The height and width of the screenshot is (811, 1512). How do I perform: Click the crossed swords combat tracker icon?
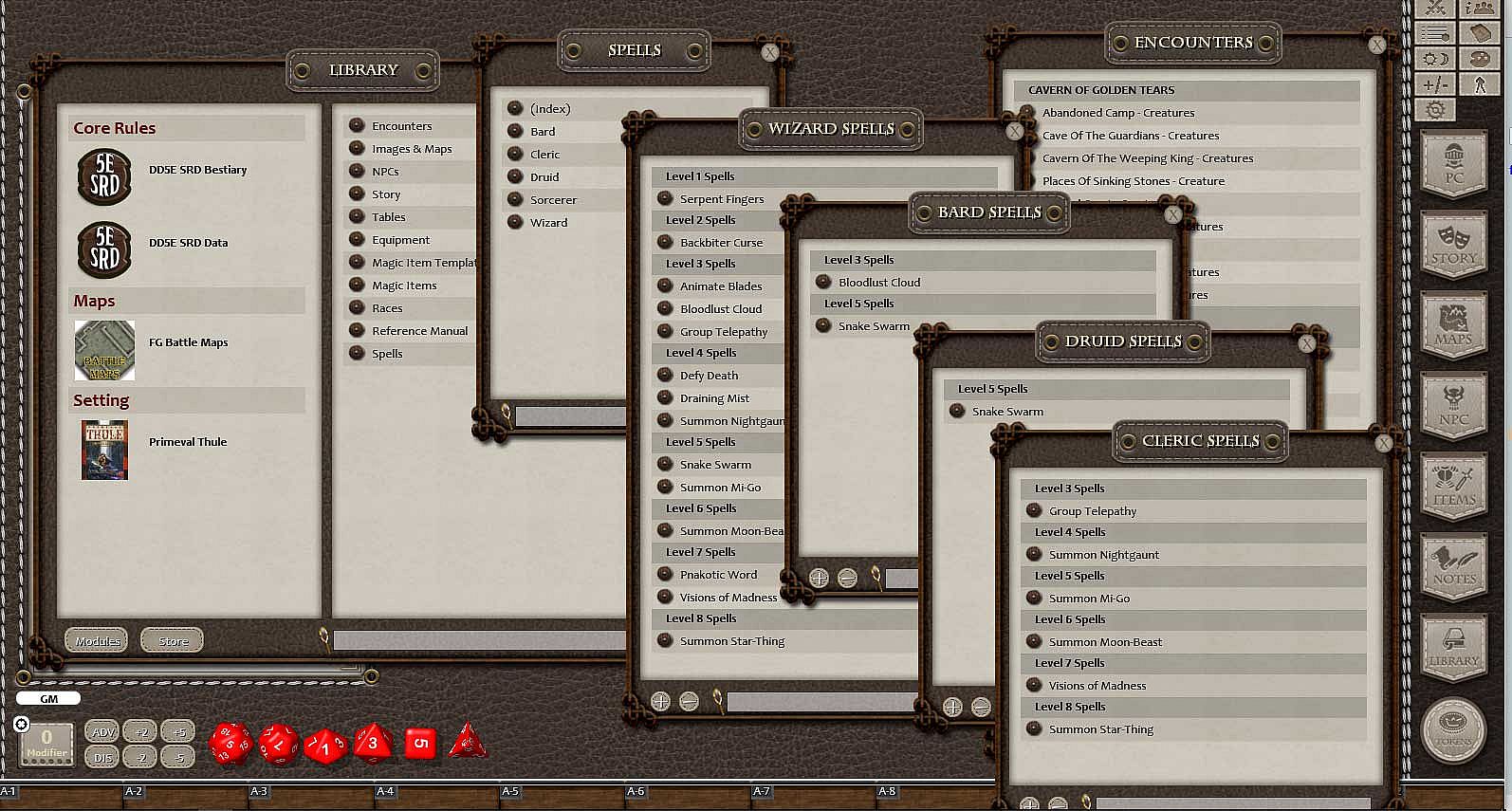1436,8
